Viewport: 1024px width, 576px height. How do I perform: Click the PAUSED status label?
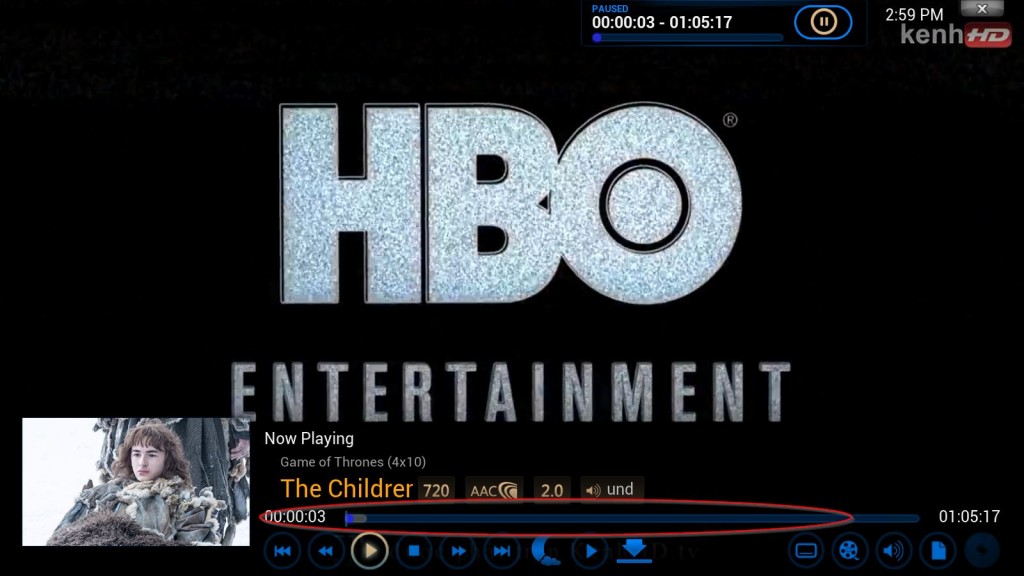tap(610, 8)
